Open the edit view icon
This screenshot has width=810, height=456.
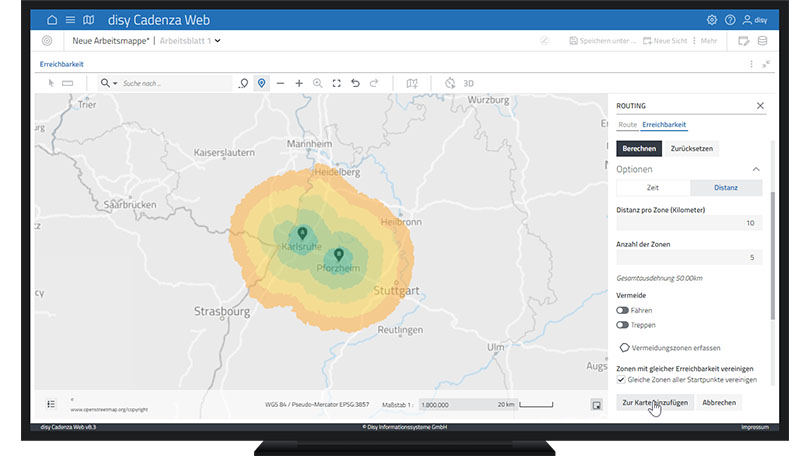pyautogui.click(x=743, y=41)
